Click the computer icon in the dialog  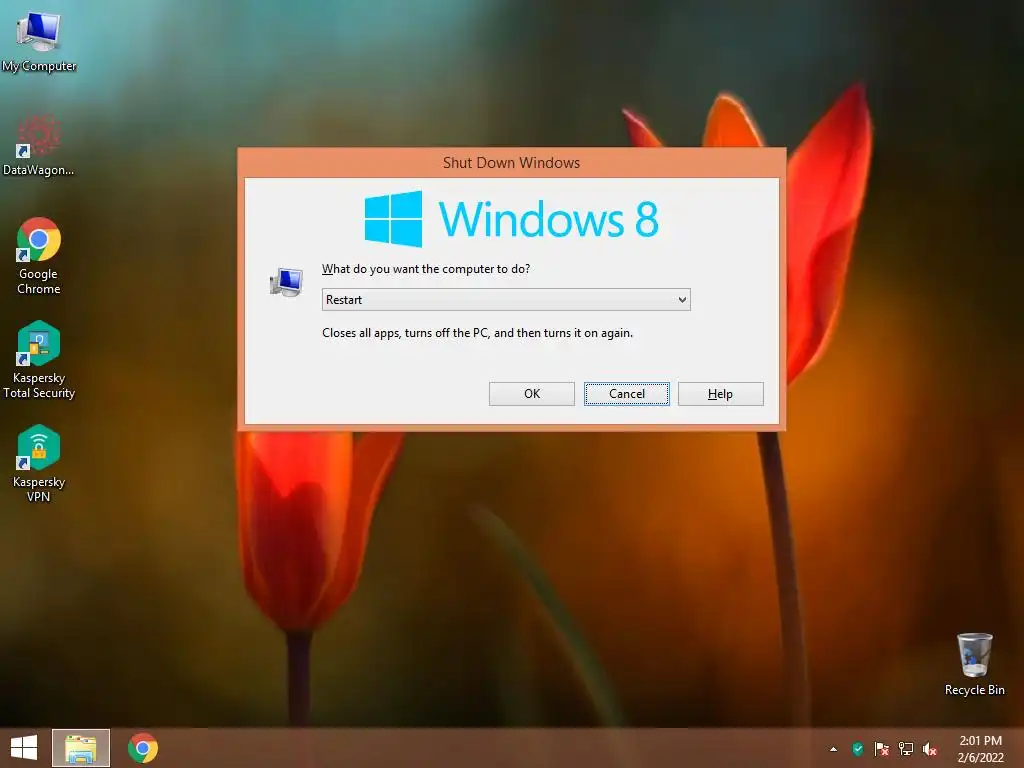[x=286, y=282]
